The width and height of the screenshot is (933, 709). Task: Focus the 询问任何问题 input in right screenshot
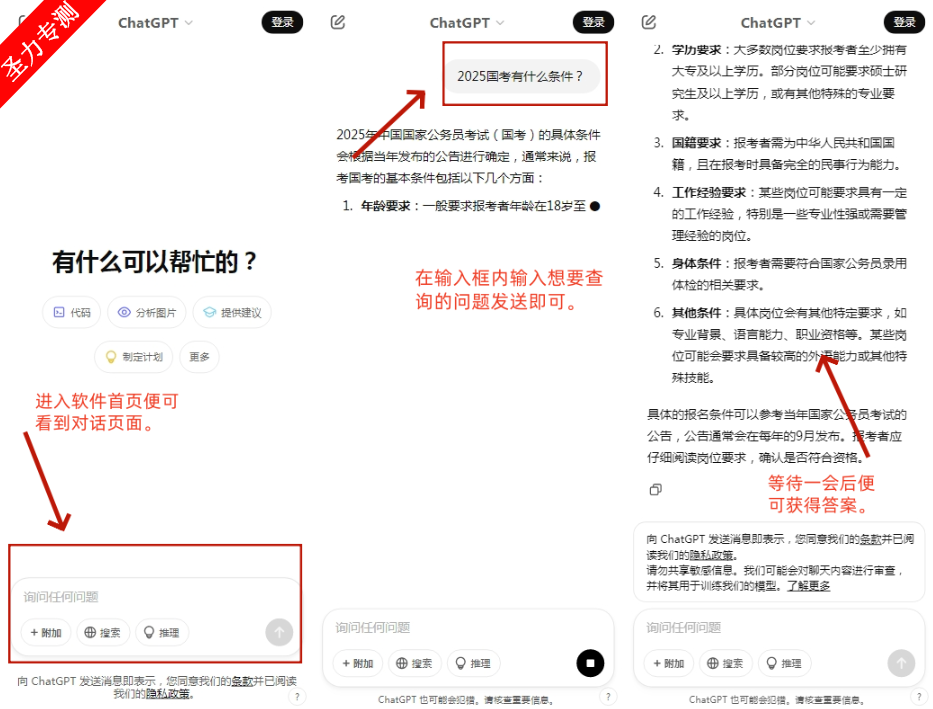click(779, 628)
